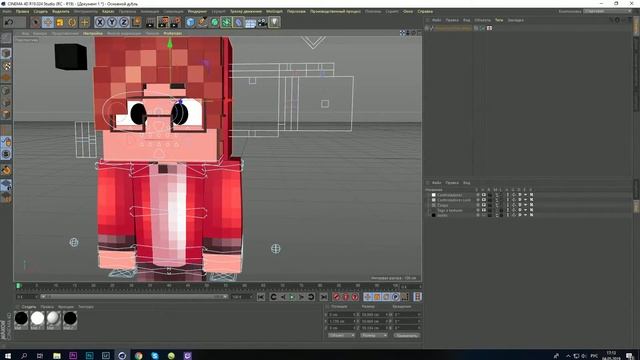Click the green timeline playhead marker
The width and height of the screenshot is (640, 360).
18,286
